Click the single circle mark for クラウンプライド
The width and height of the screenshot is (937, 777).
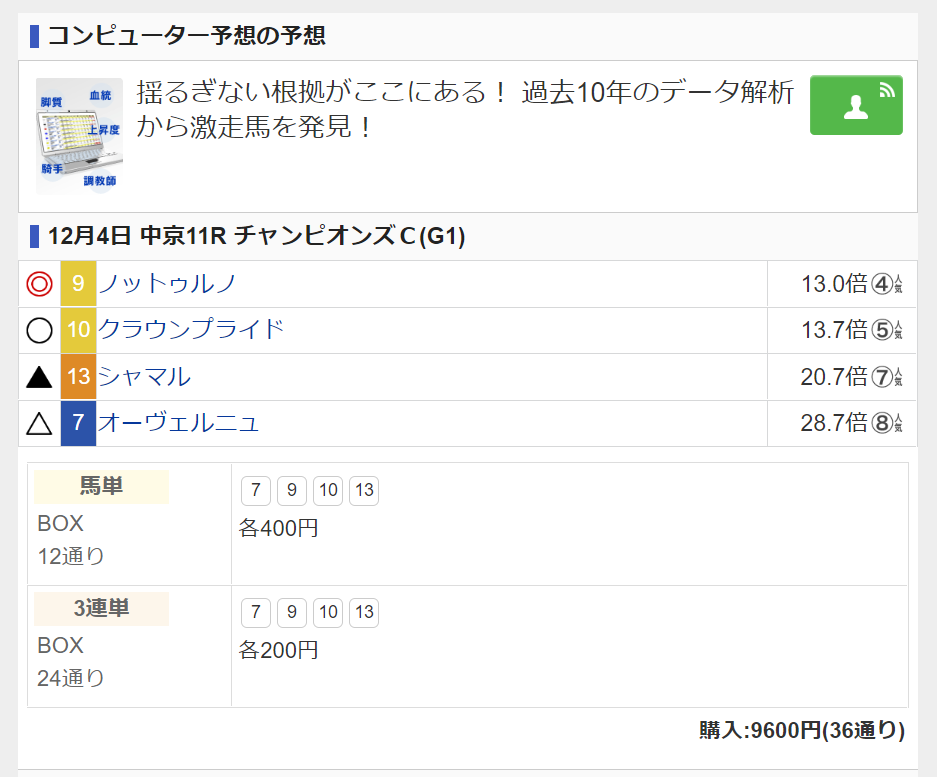(x=39, y=330)
